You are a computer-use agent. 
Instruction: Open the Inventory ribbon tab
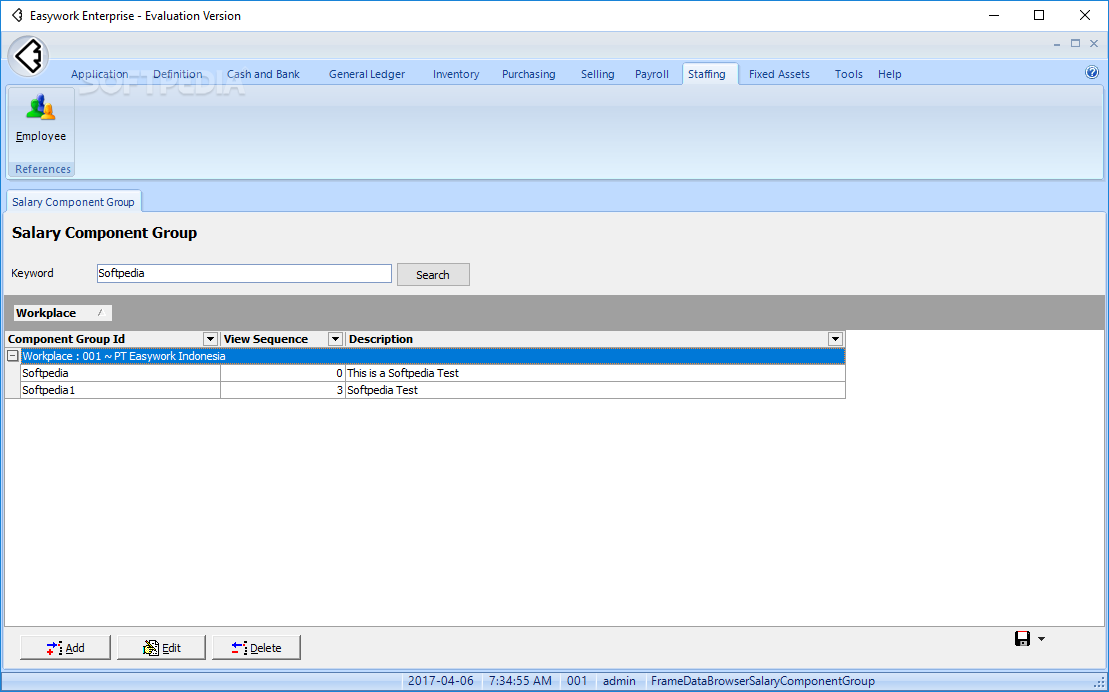[x=456, y=74]
